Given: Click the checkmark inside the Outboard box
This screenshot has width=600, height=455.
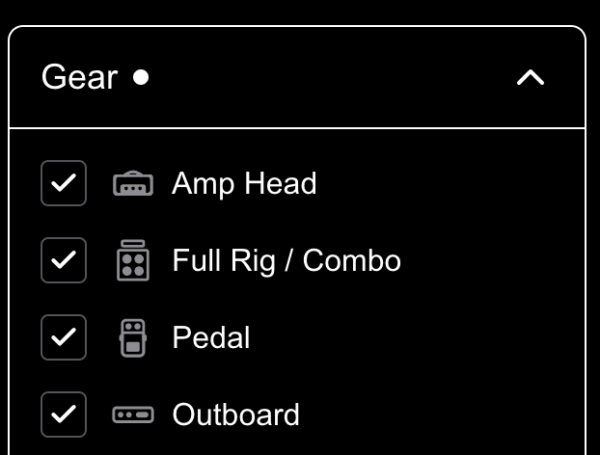Looking at the screenshot, I should (x=64, y=414).
